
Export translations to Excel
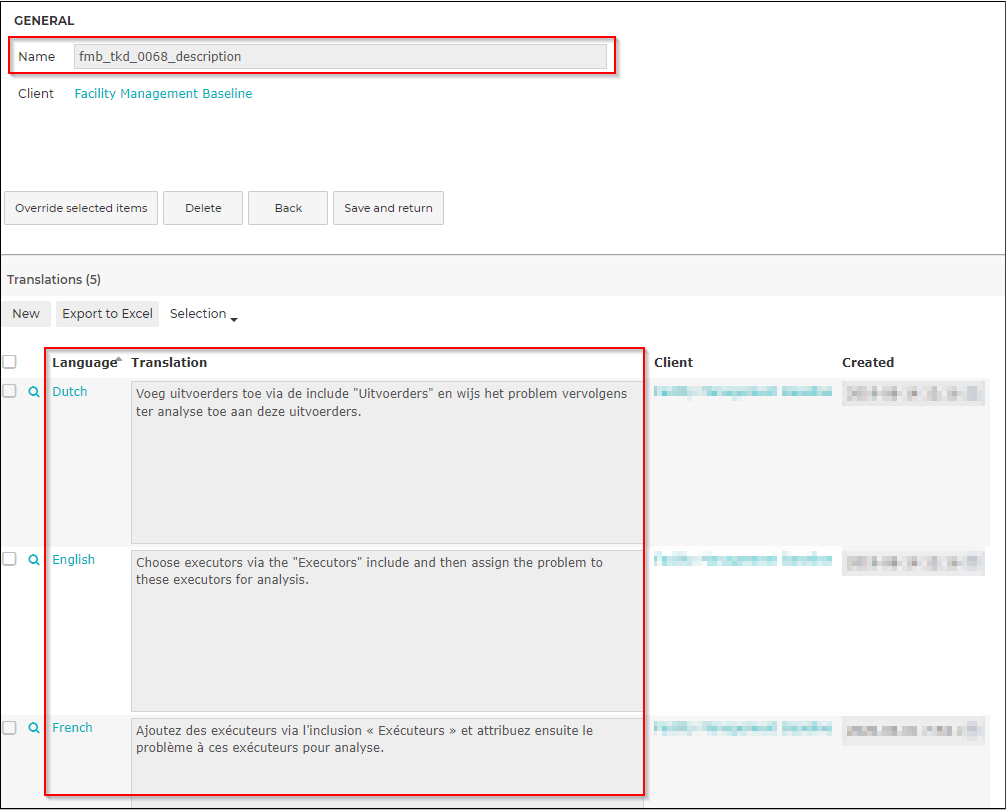(107, 314)
